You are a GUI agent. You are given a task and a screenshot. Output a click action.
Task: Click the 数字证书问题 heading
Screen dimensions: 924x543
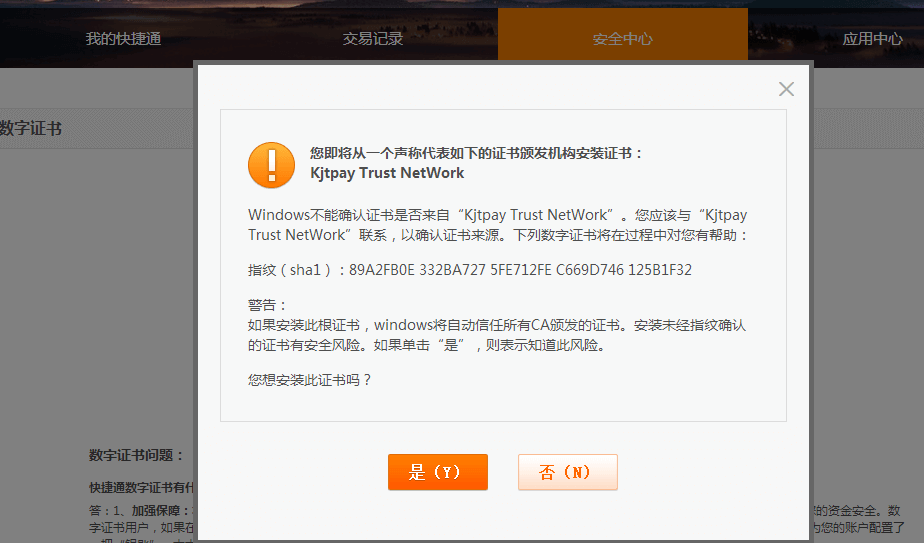pyautogui.click(x=137, y=455)
